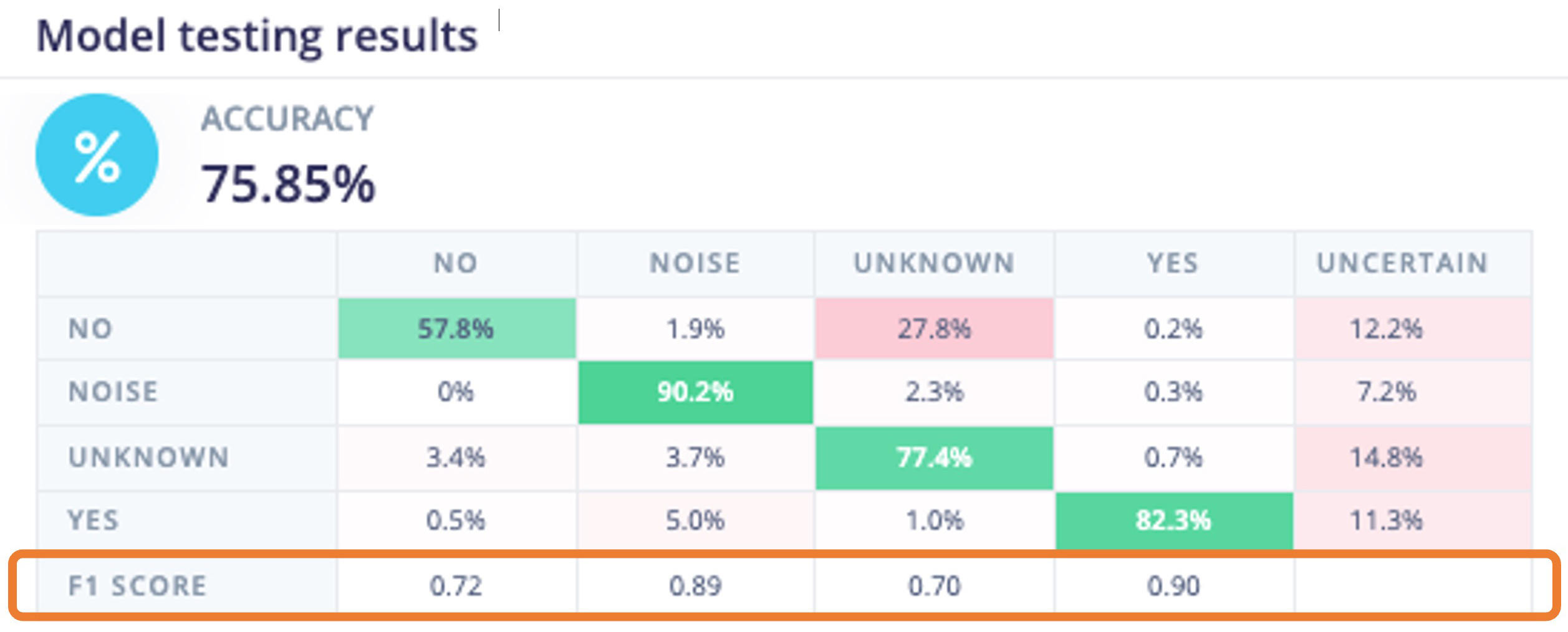Click the green 77.4% UNKNOWN cell
This screenshot has width=1568, height=632.
934,457
